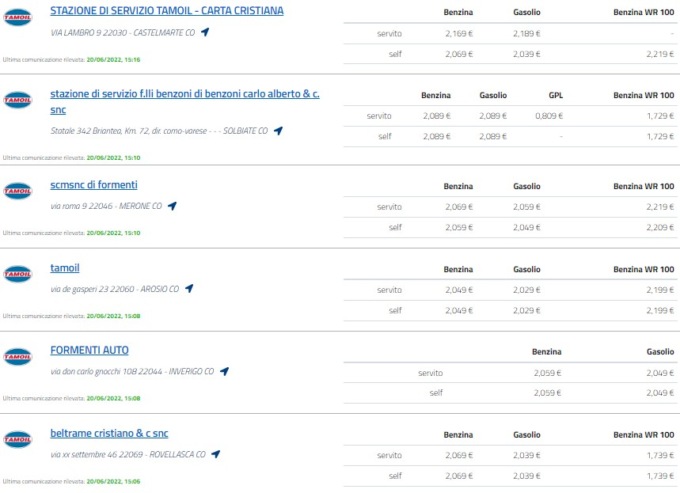680x493 pixels.
Task: Click tamoil Arosio servito Benzina WR 100 2,199 €
Action: (x=660, y=290)
